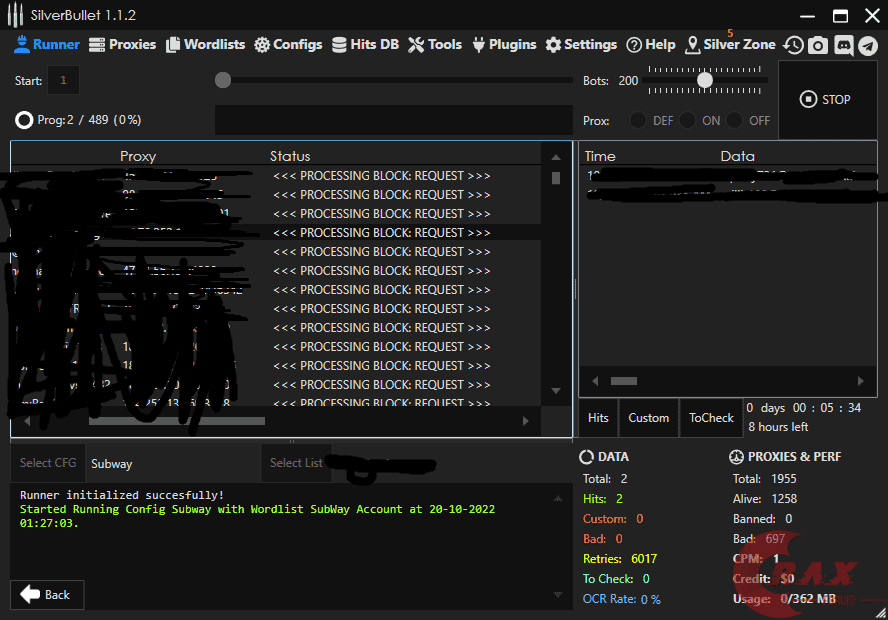Open the Hits DB section
Image resolution: width=888 pixels, height=620 pixels.
point(365,44)
